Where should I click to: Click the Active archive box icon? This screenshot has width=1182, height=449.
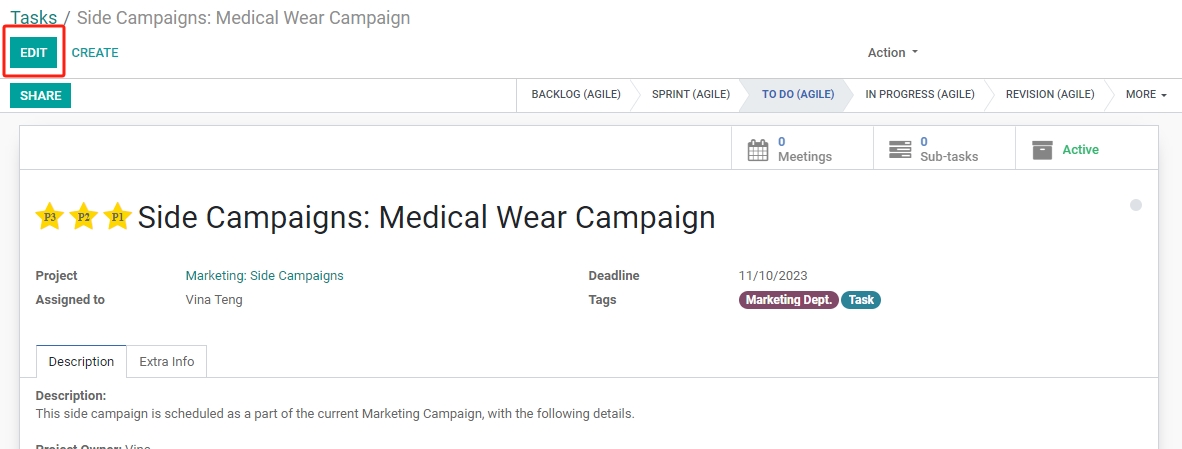pos(1042,149)
